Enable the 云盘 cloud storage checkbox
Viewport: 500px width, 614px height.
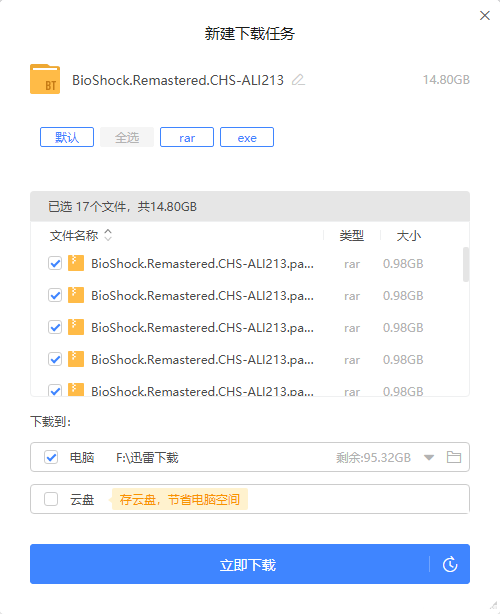pos(51,499)
